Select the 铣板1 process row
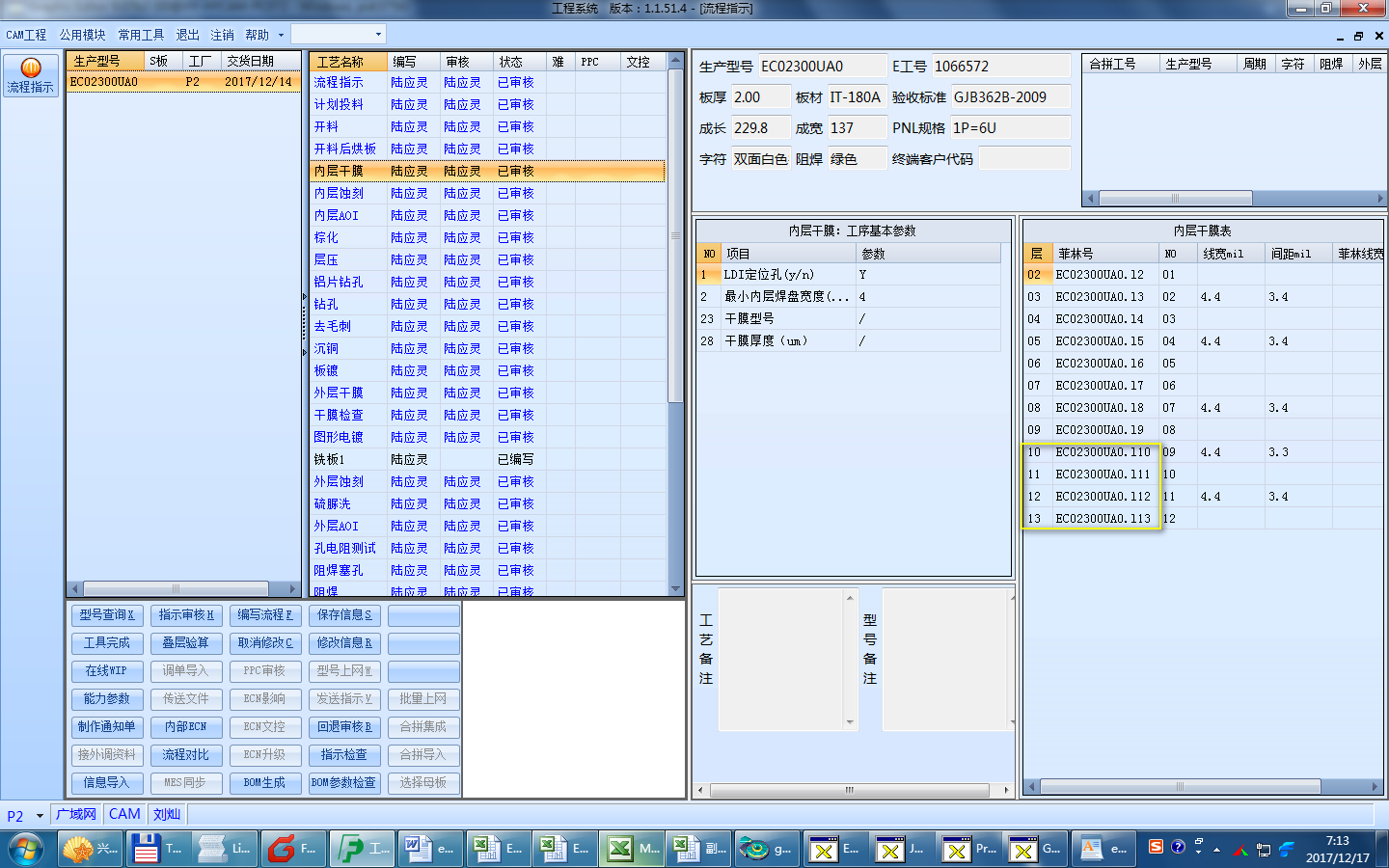This screenshot has width=1389, height=868. 487,459
